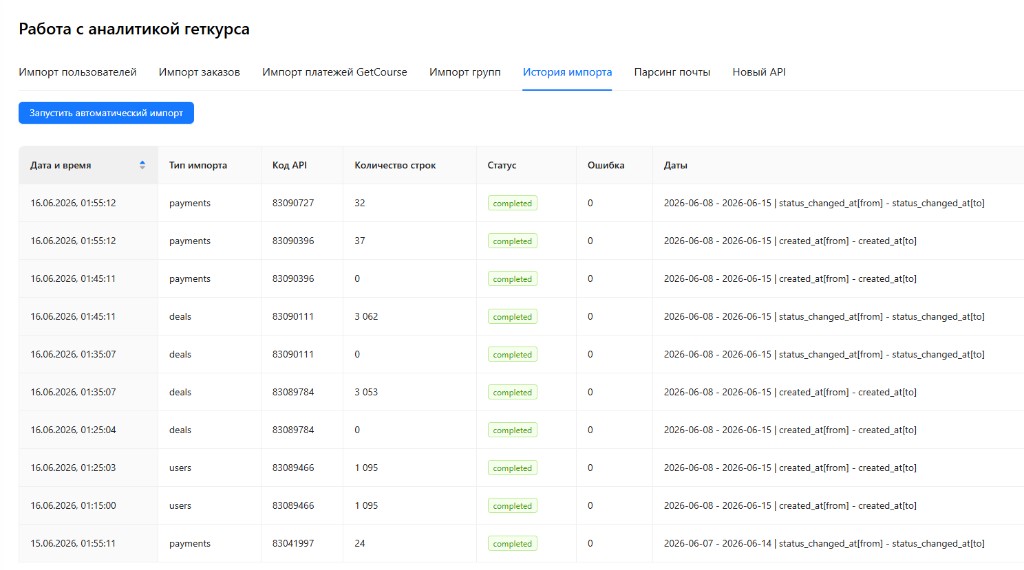
Task: Open Парсинг почты tab
Action: tap(672, 72)
